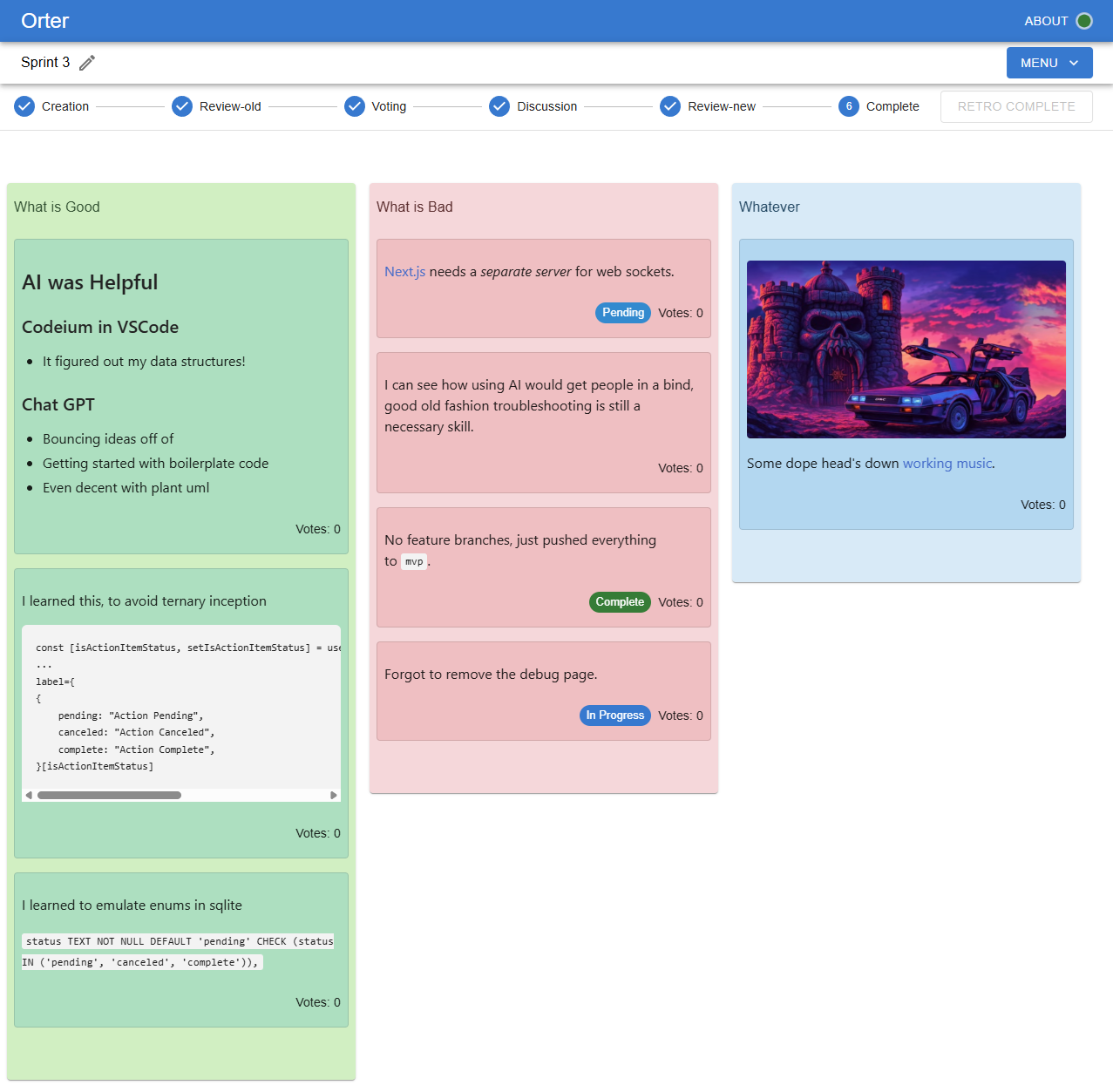
Task: Click the RETRO COMPLETE button
Action: (1015, 105)
